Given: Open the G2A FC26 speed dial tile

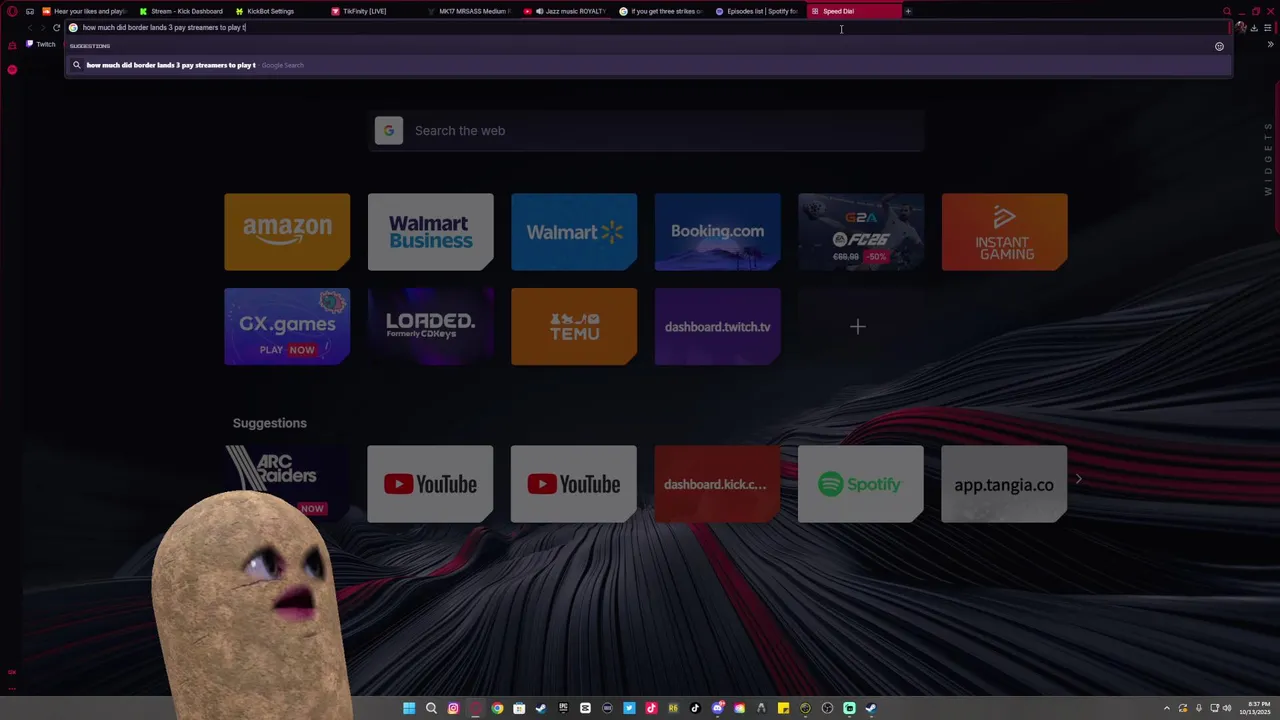Looking at the screenshot, I should coord(861,232).
